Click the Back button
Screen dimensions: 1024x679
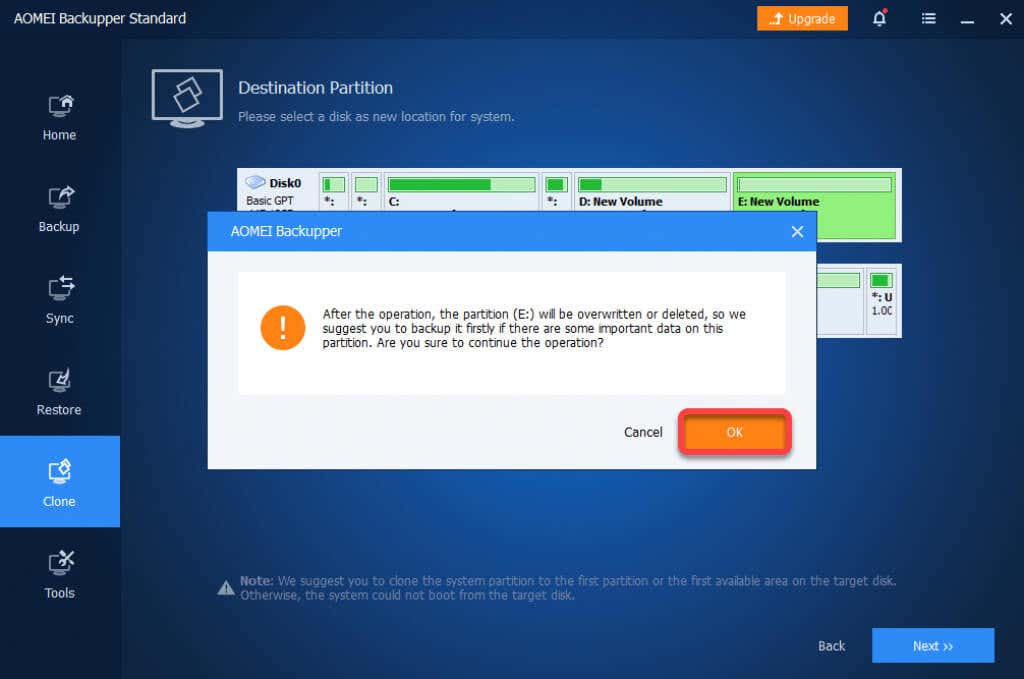click(x=831, y=646)
